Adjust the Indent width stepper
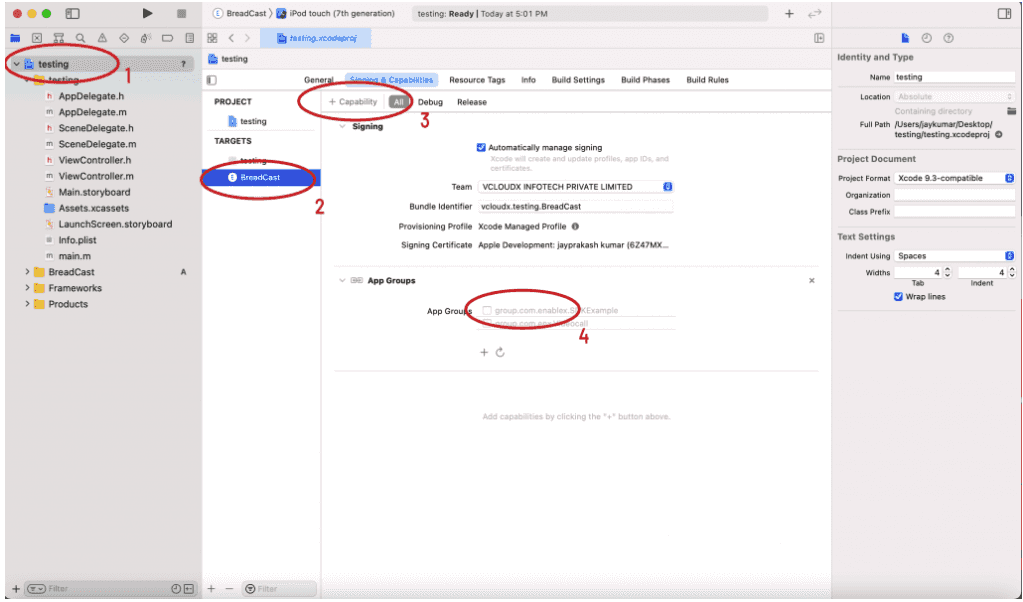The image size is (1023, 602). (x=1012, y=273)
